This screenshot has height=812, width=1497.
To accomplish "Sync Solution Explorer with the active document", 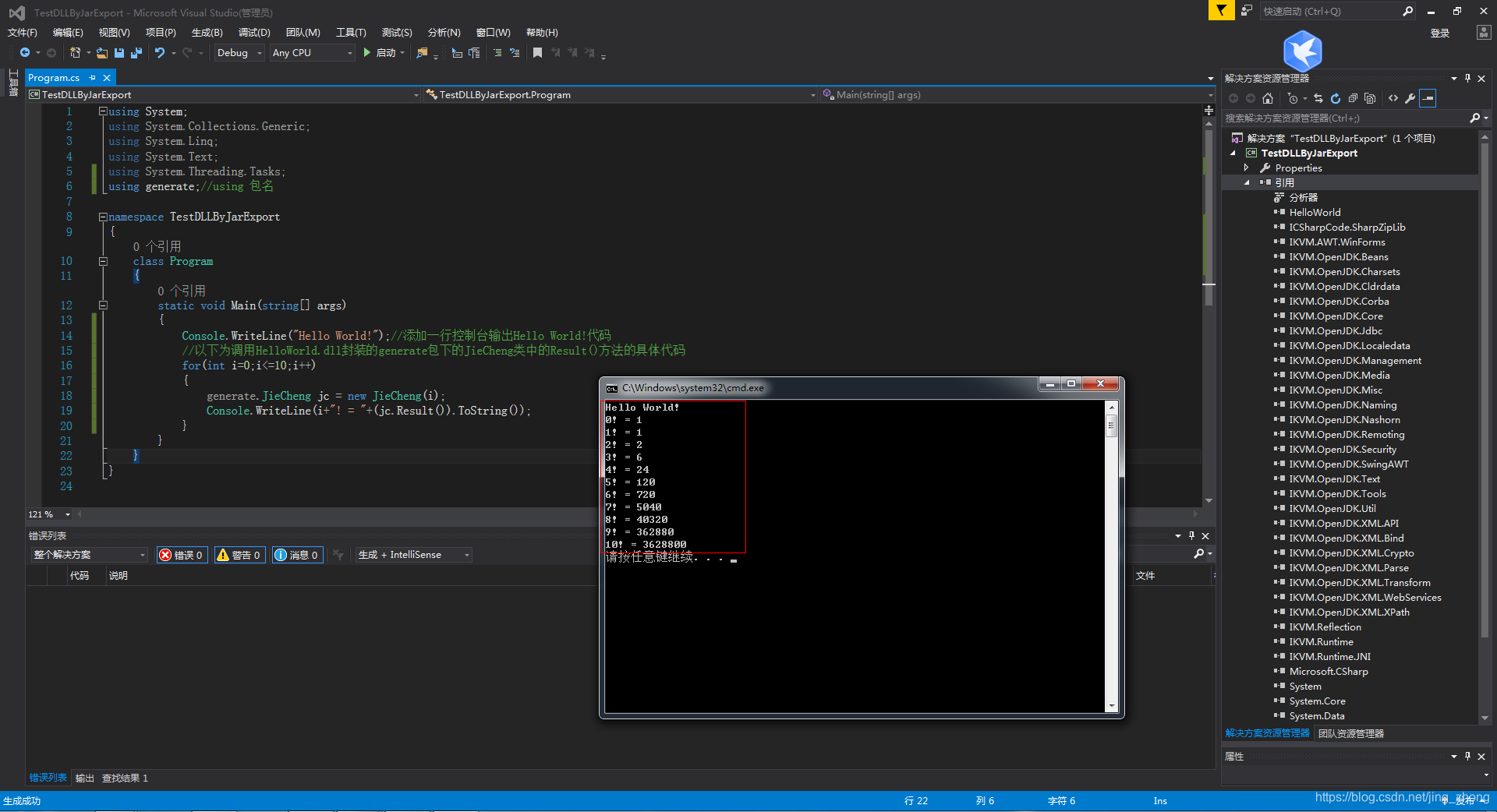I will click(x=1318, y=98).
